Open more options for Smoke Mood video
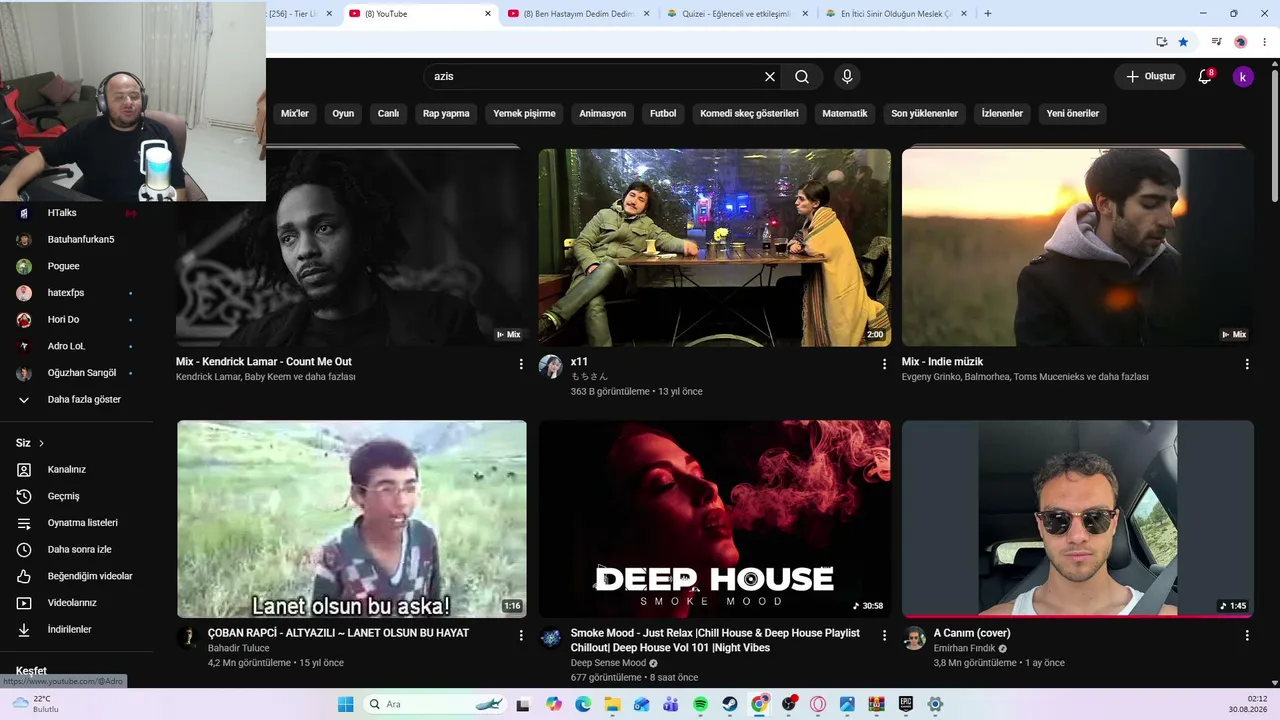Viewport: 1280px width, 720px height. tap(884, 635)
